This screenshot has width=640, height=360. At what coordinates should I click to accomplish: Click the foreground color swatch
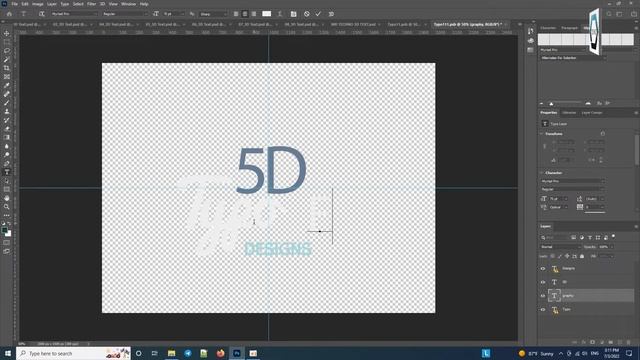pos(4,231)
